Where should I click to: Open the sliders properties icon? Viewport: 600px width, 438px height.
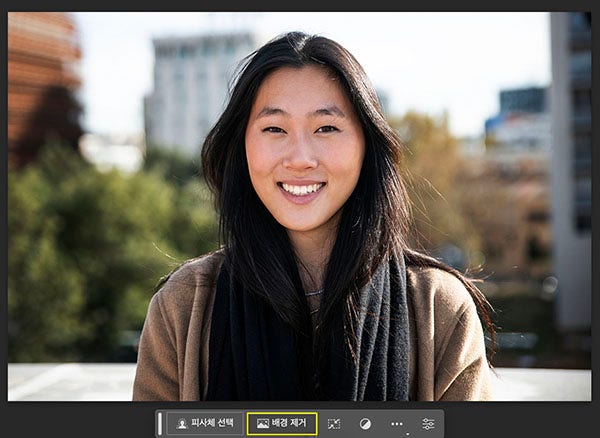[428, 424]
